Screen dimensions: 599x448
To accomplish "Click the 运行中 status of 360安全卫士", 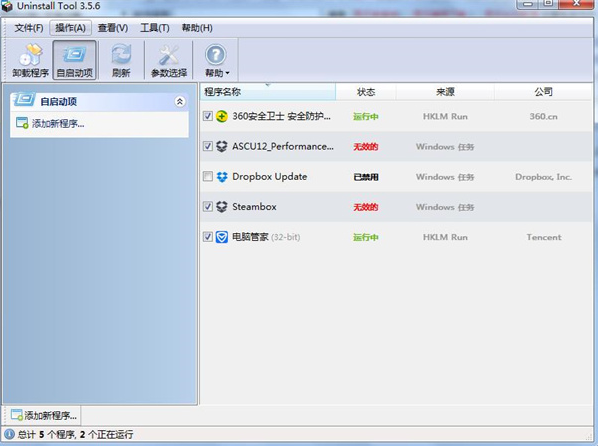I will (366, 116).
